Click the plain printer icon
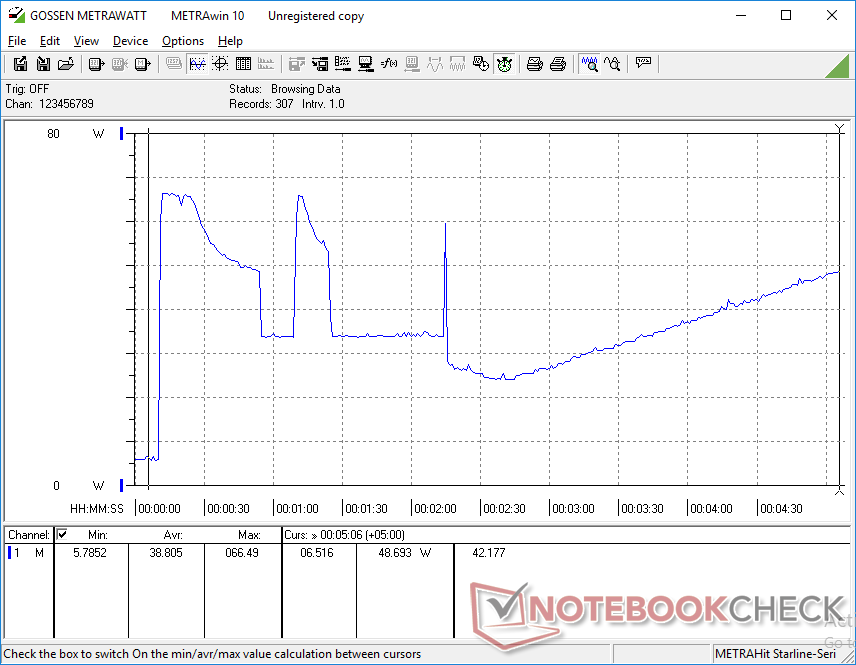 [557, 64]
